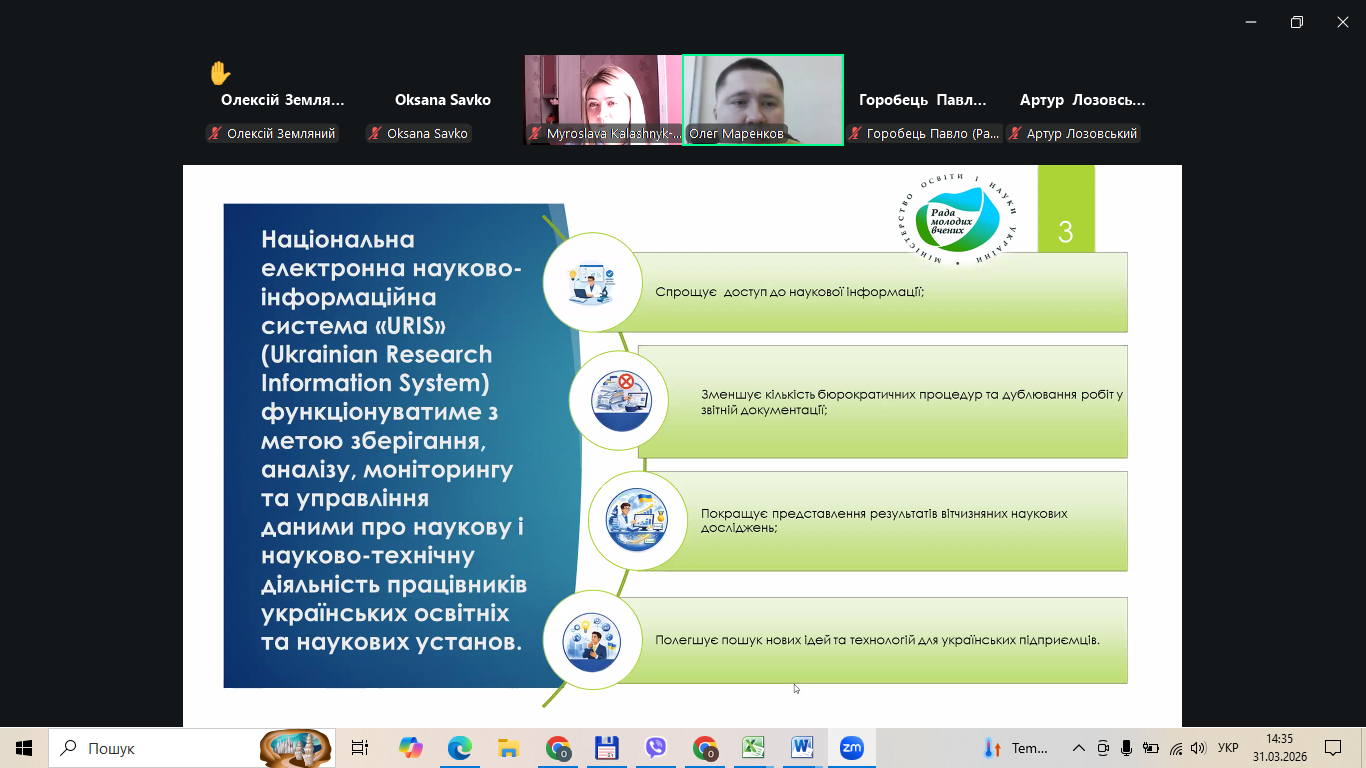Select Артур Лозовський participant tile
1366x768 pixels.
(1083, 100)
